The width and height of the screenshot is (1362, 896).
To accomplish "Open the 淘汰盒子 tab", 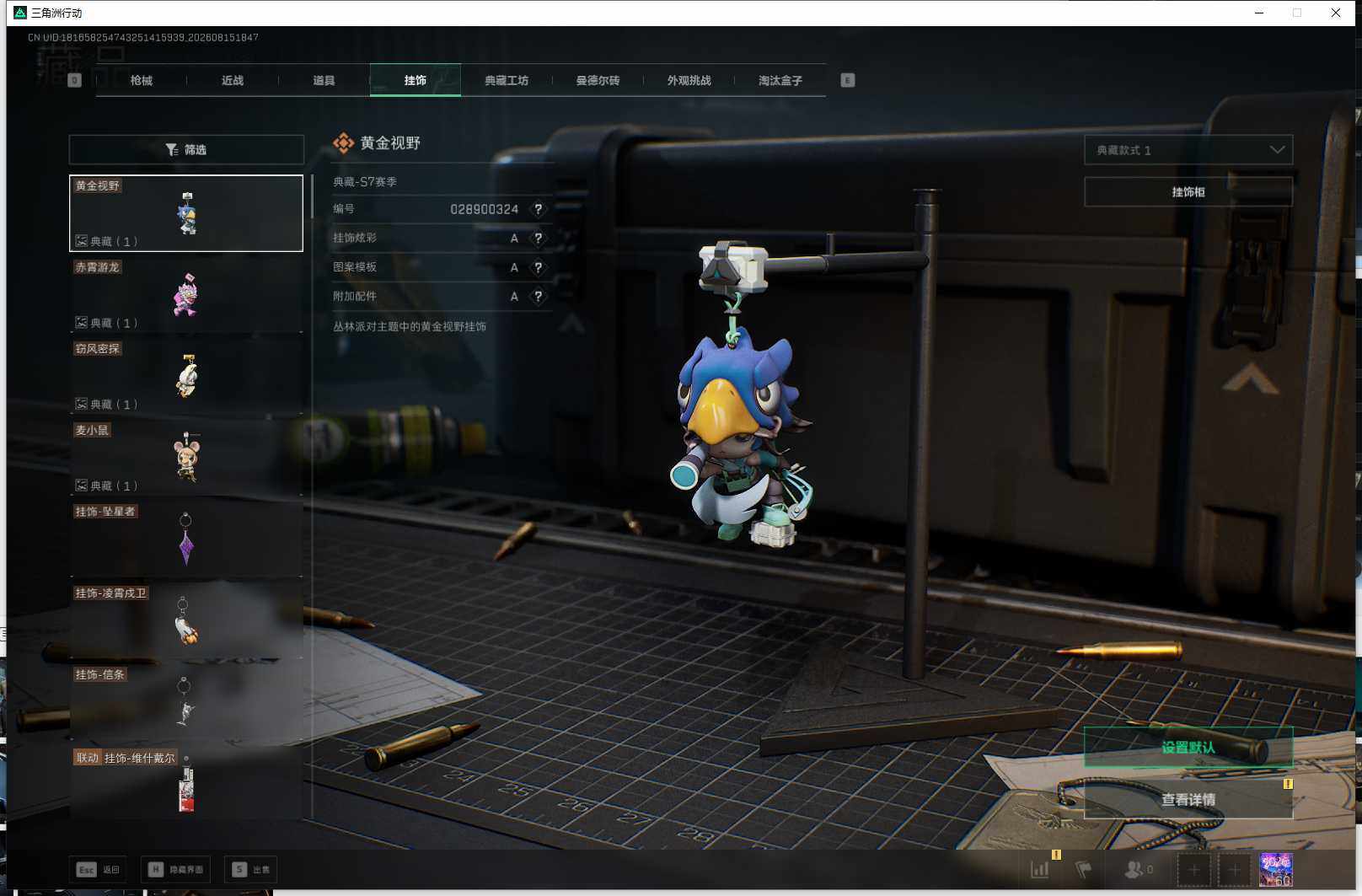I will [x=780, y=80].
